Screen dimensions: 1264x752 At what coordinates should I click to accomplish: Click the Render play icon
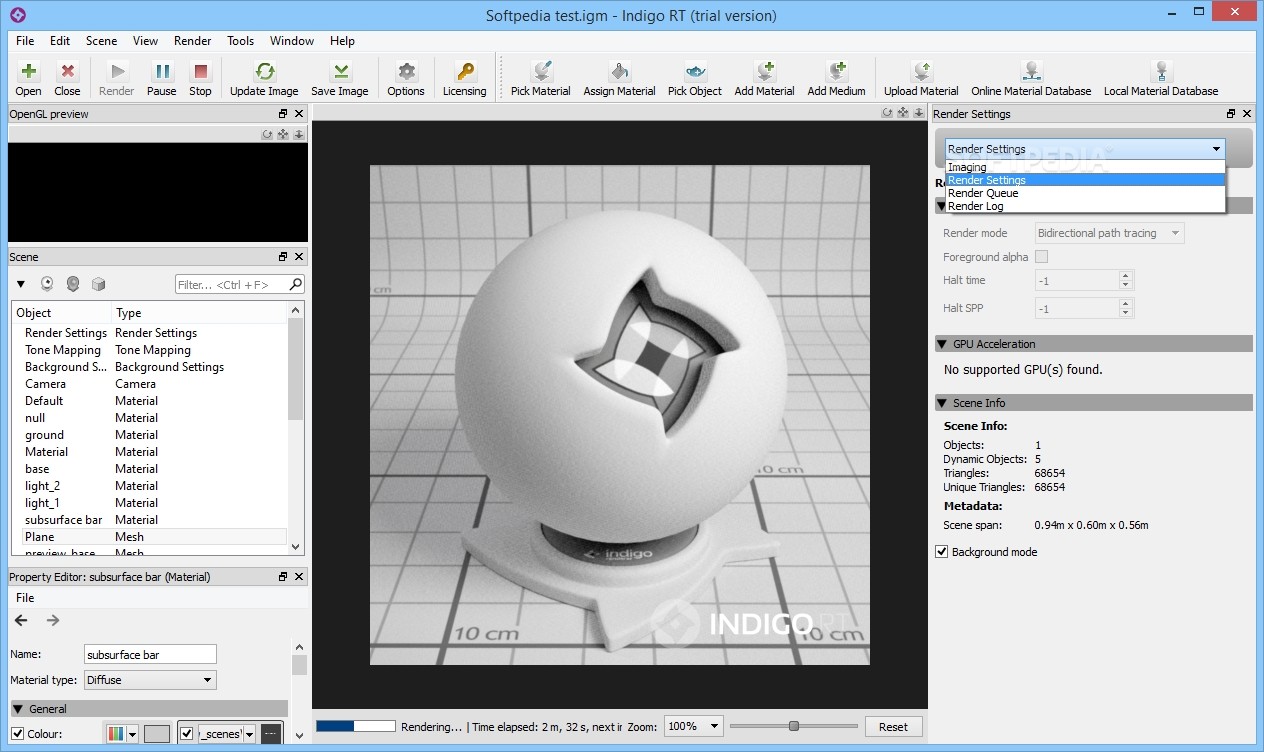click(117, 72)
